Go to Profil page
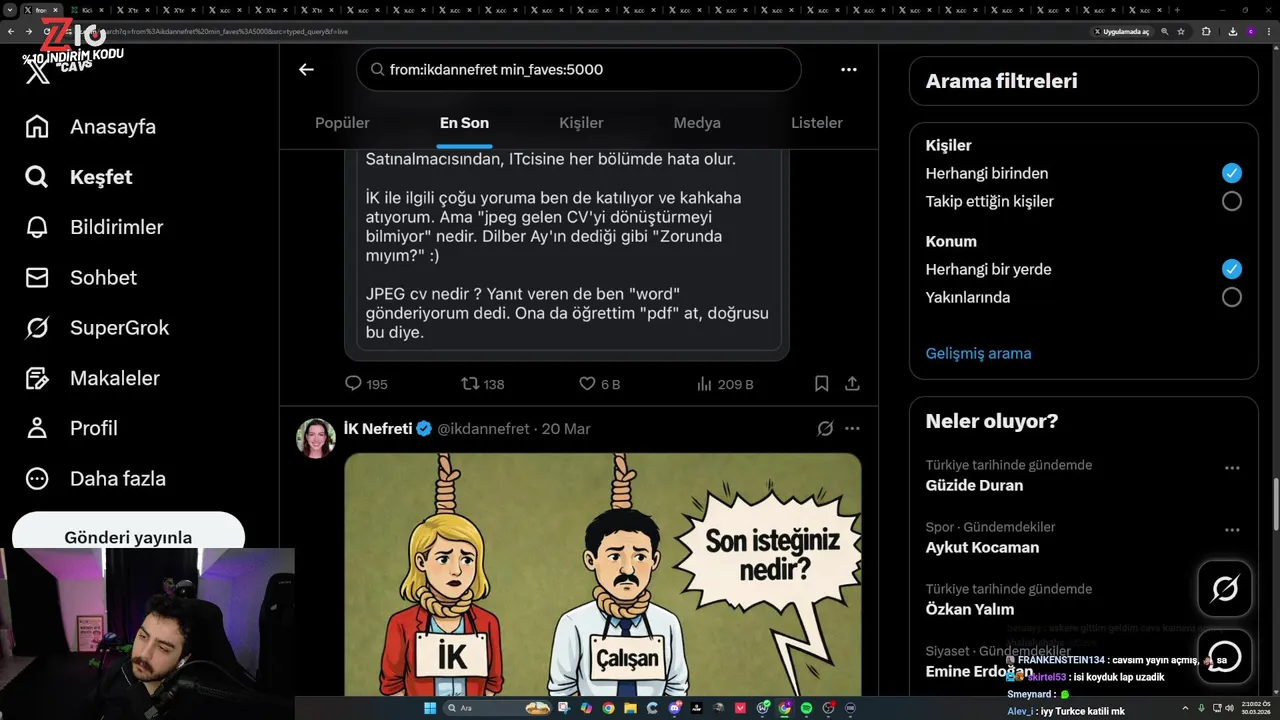1280x720 pixels. [72, 428]
